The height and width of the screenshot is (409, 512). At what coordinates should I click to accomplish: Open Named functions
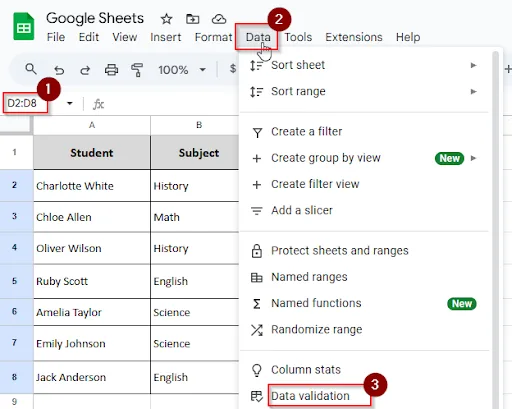(364, 303)
